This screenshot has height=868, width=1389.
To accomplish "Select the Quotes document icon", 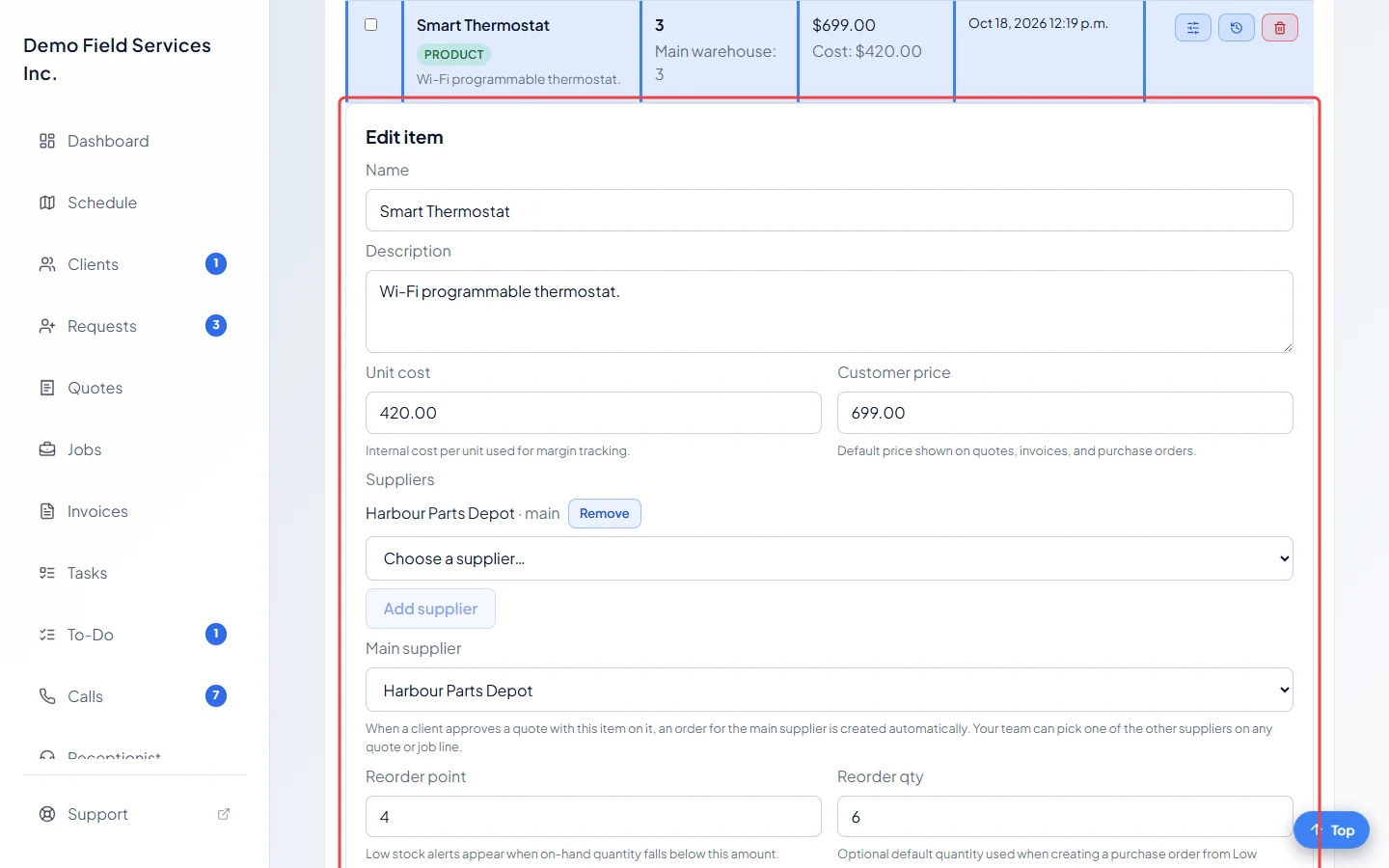I will [47, 388].
